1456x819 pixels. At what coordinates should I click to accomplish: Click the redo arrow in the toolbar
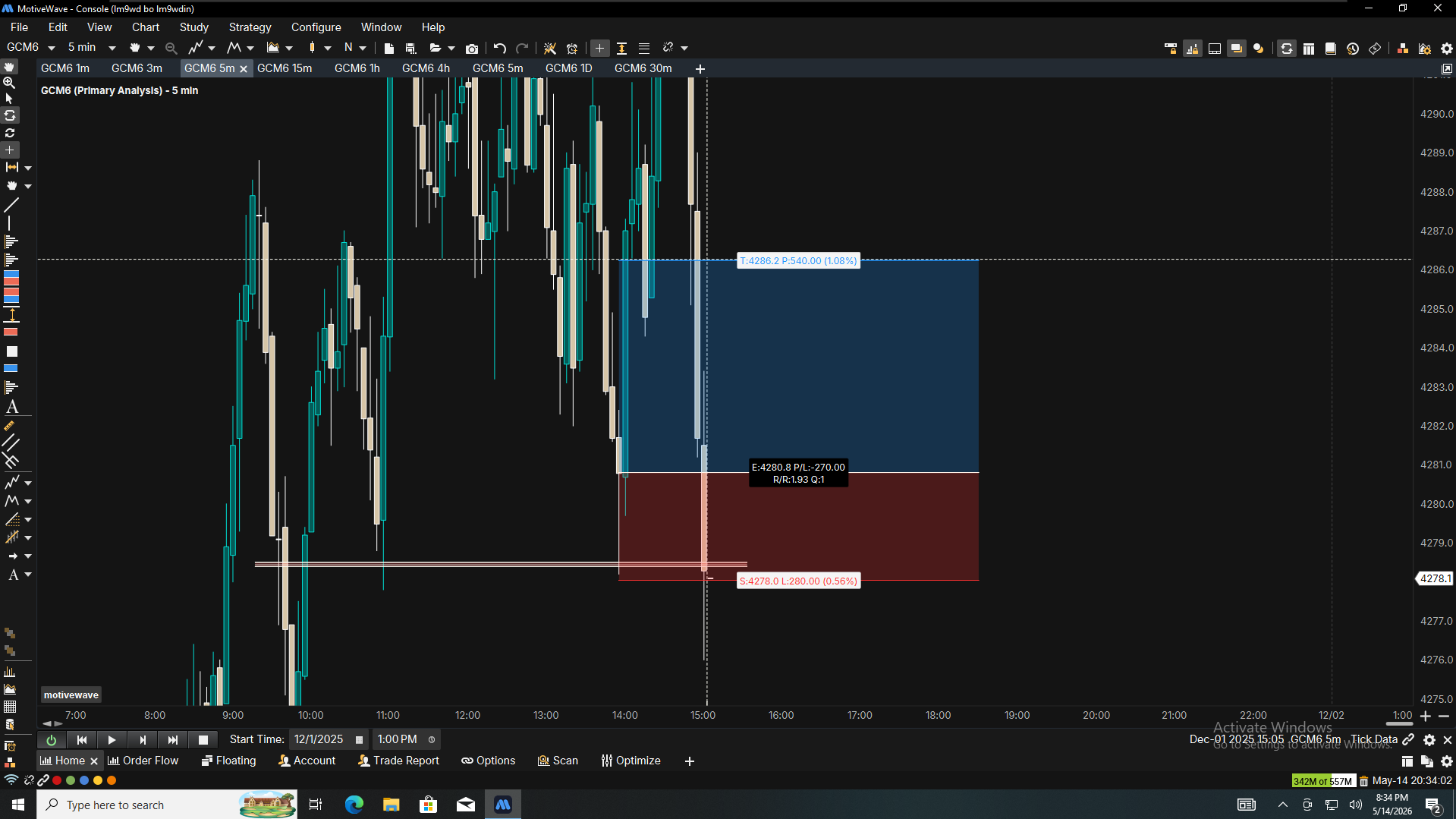coord(522,49)
